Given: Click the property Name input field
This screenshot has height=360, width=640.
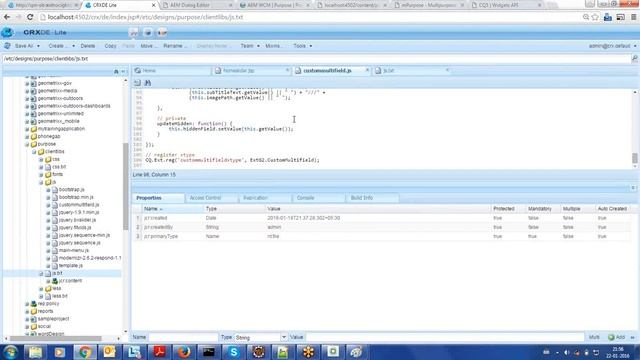Looking at the screenshot, I should (x=183, y=338).
